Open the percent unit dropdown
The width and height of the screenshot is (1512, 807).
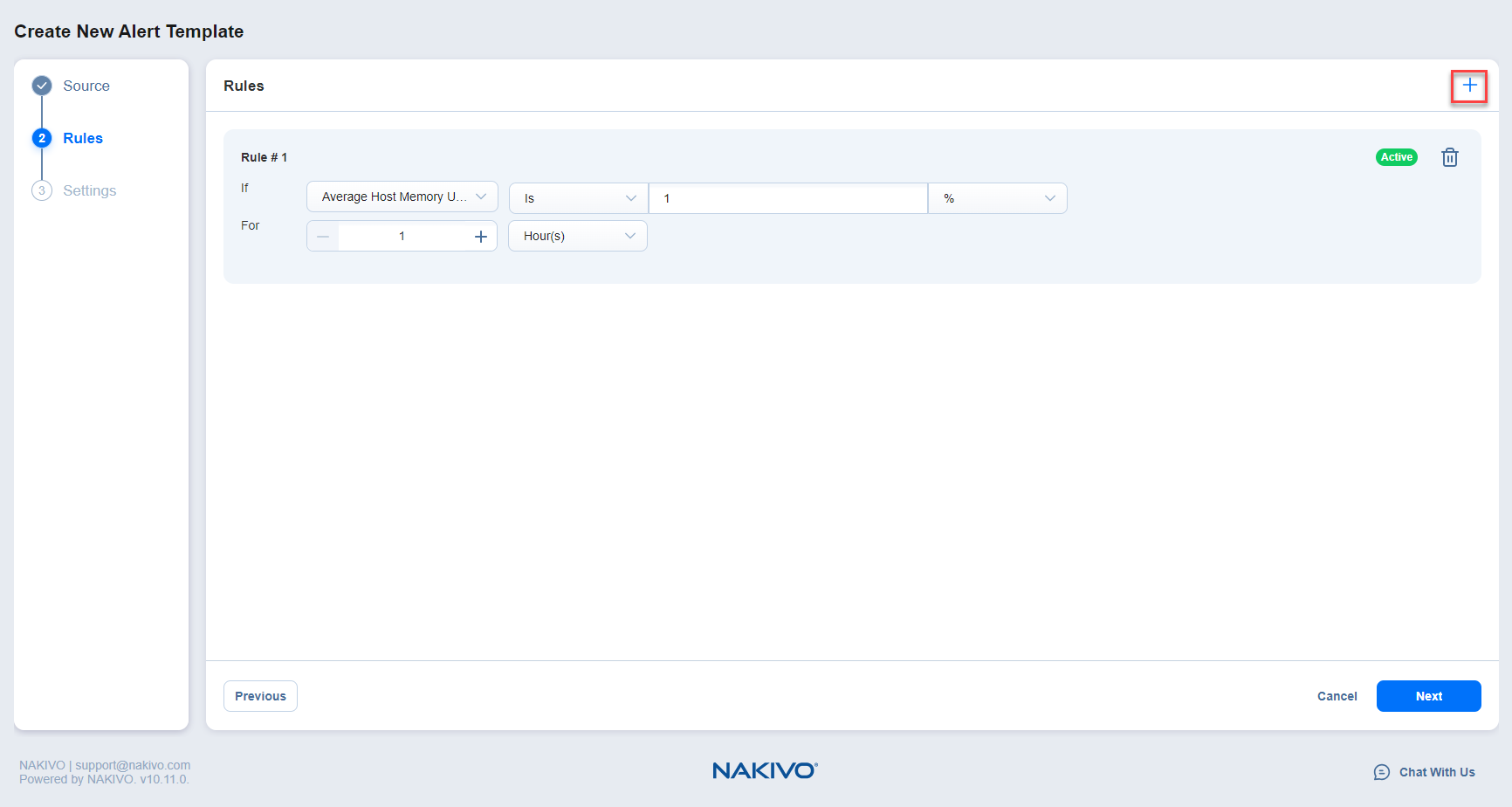click(997, 198)
